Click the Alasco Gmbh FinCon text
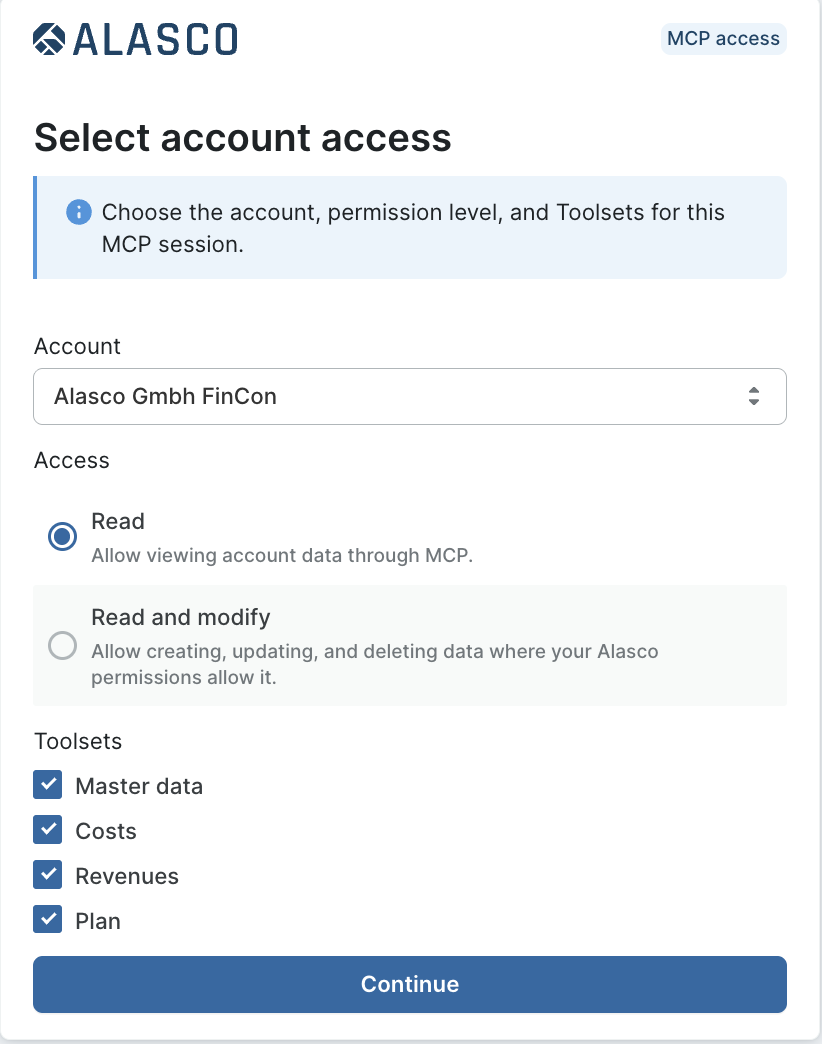The height and width of the screenshot is (1044, 822). coord(165,396)
